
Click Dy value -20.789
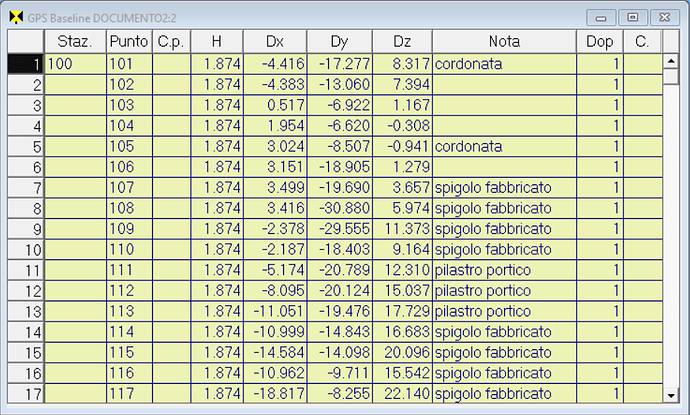tap(340, 270)
